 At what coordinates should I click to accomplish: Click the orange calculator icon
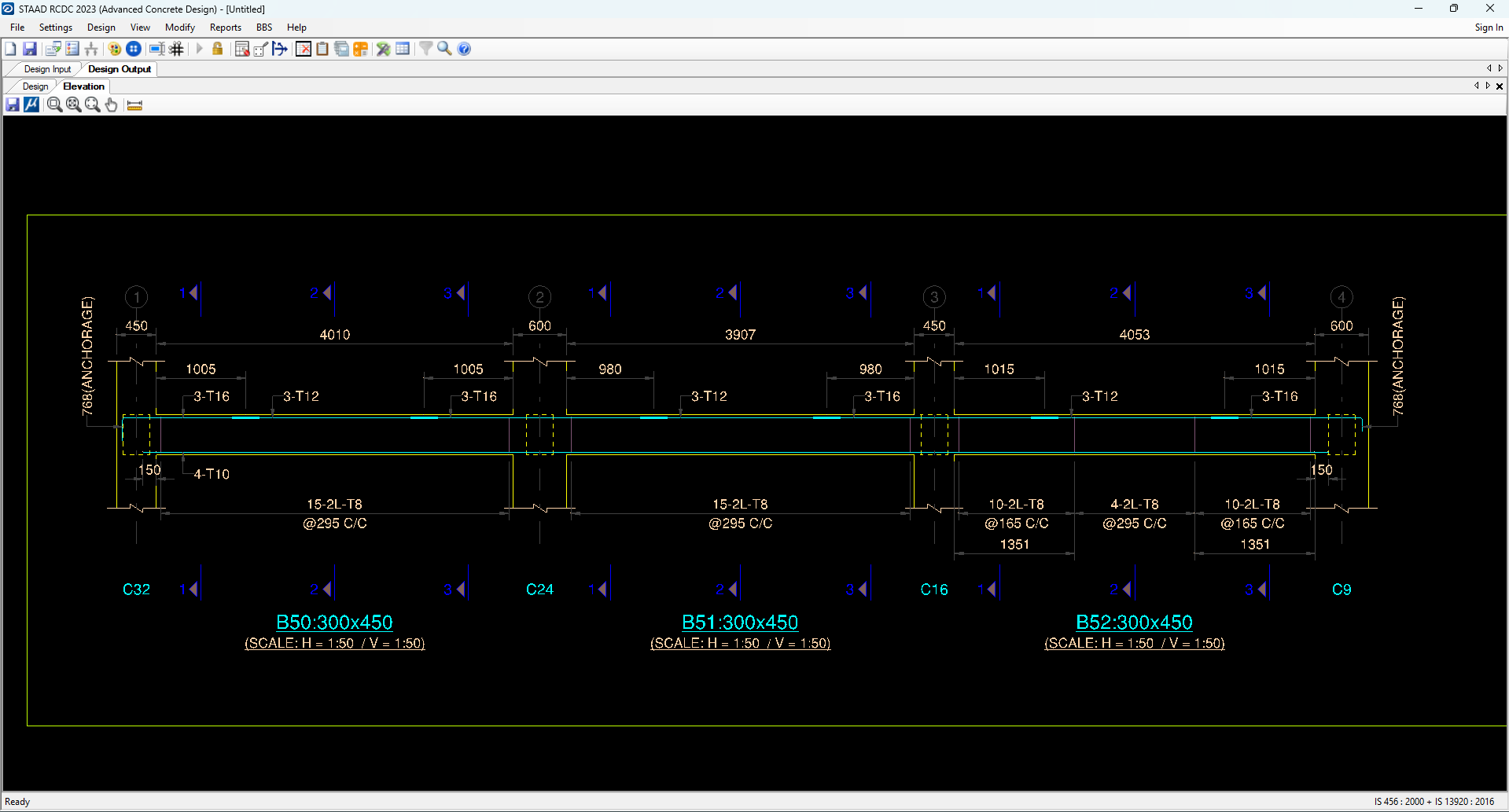[x=361, y=49]
